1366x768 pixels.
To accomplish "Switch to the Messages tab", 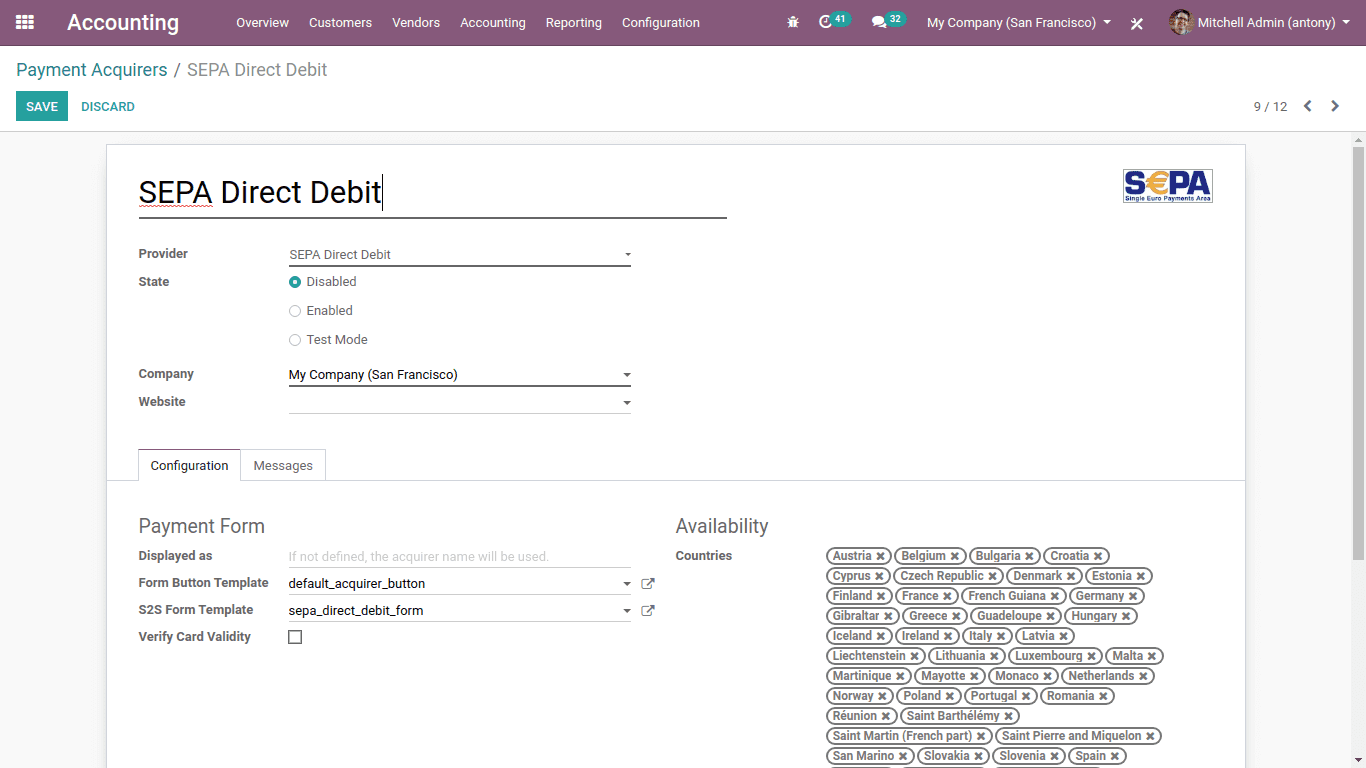I will pos(283,465).
